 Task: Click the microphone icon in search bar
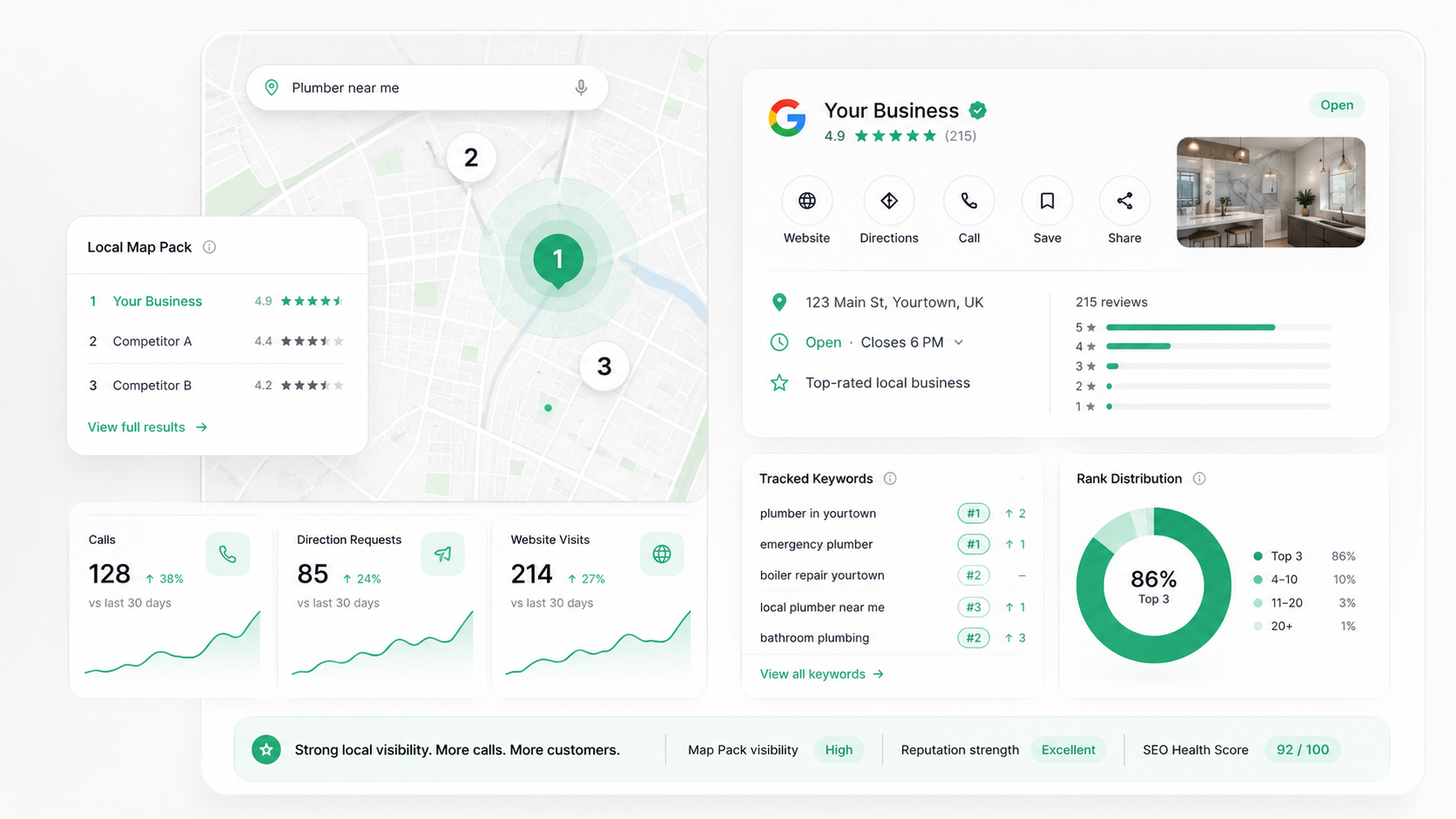[x=581, y=88]
